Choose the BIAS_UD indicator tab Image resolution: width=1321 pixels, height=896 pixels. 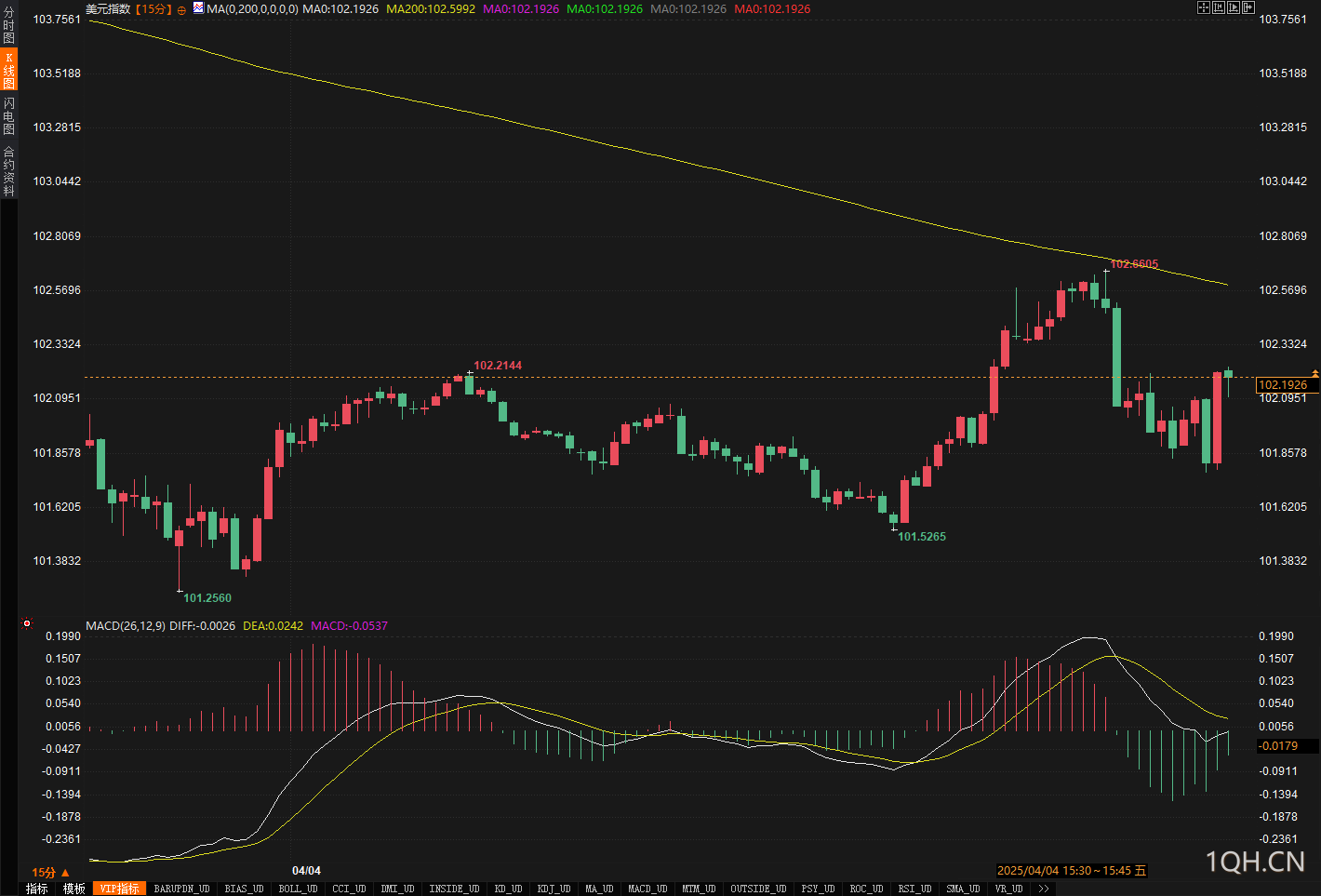[x=244, y=889]
